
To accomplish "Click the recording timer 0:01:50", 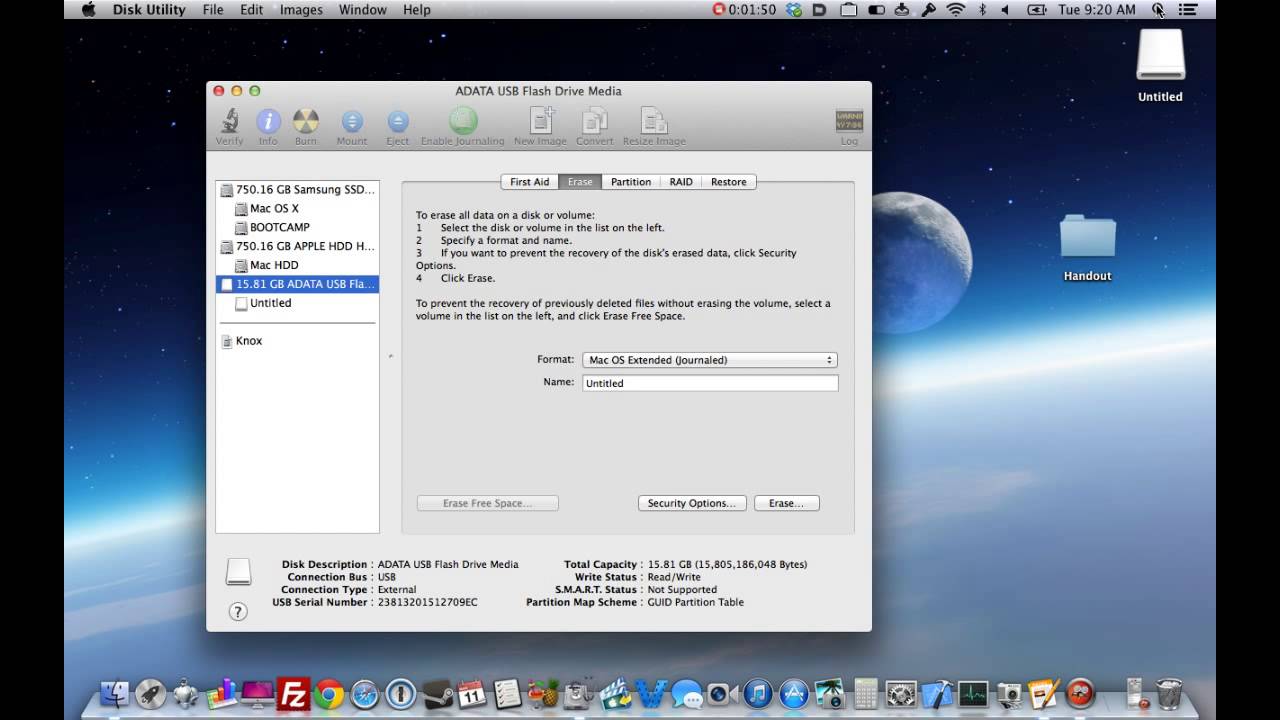I will 744,9.
